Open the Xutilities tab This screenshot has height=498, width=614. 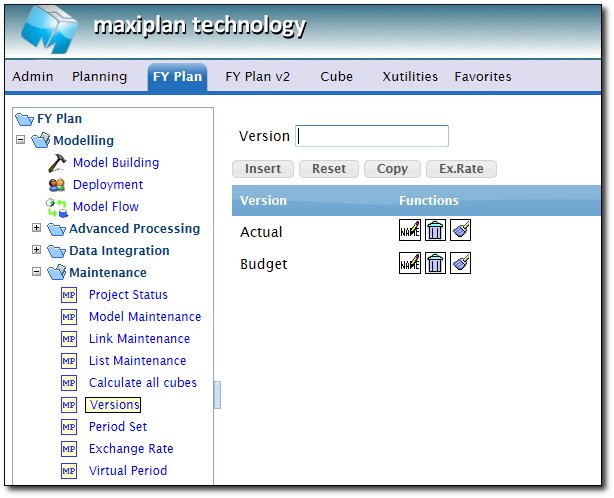click(410, 76)
